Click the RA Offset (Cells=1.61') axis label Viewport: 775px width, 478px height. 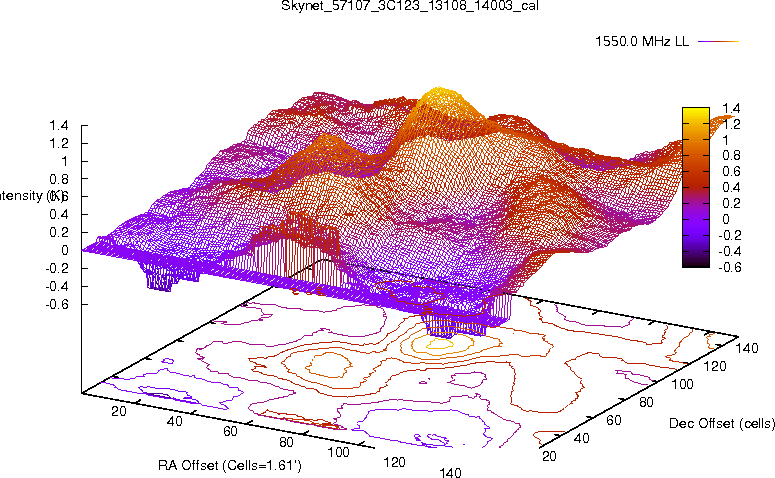pos(230,465)
